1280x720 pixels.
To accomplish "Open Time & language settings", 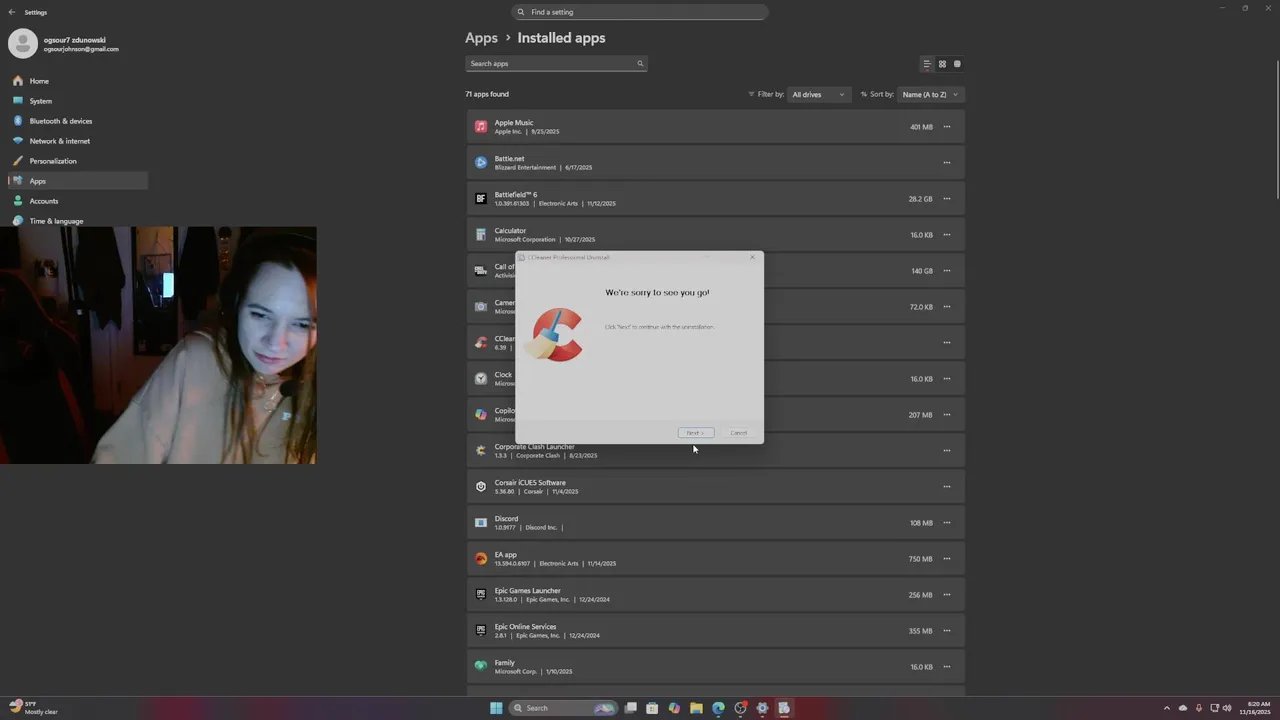I will (x=78, y=220).
